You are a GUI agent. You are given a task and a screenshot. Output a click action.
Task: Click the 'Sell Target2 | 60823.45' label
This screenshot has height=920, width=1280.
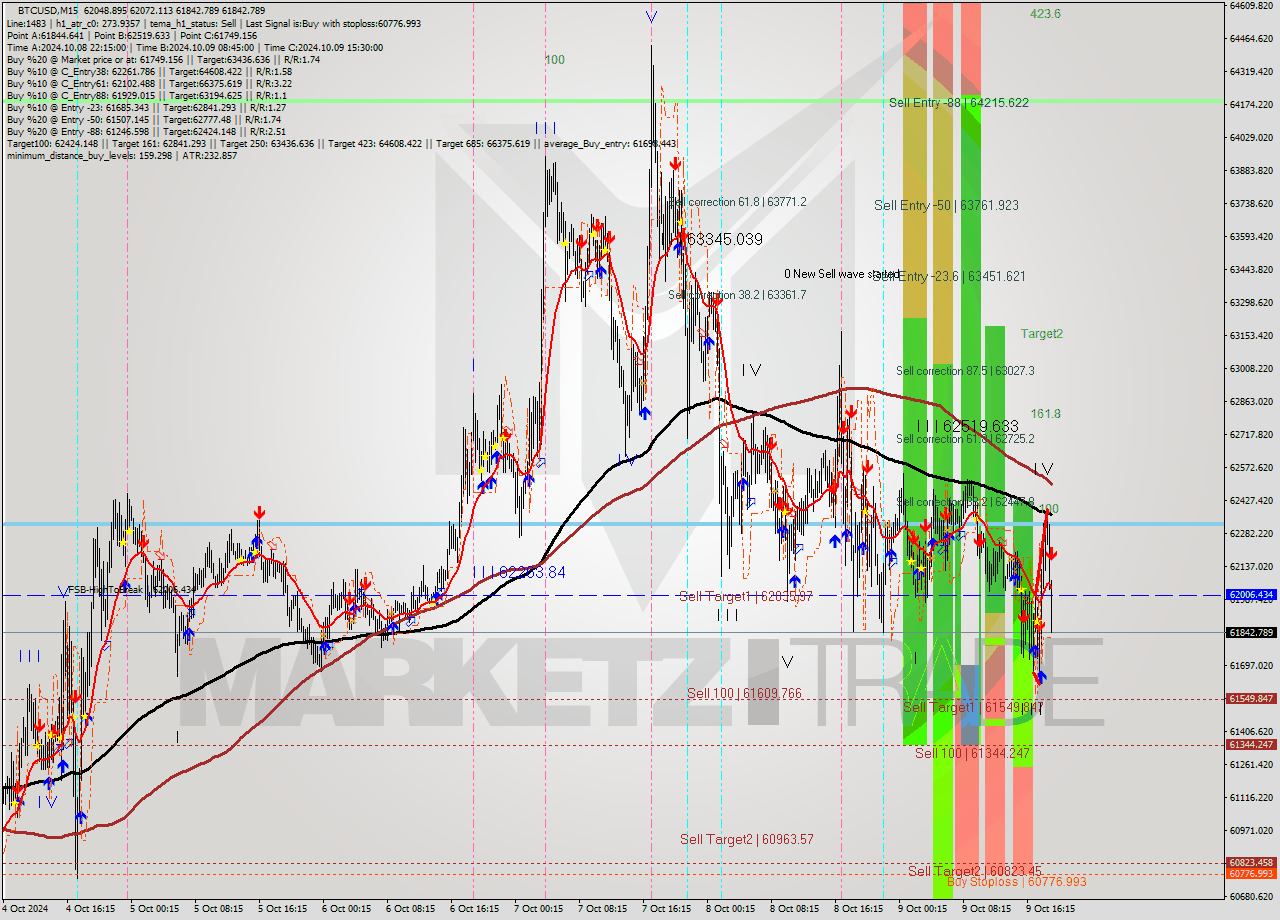975,871
